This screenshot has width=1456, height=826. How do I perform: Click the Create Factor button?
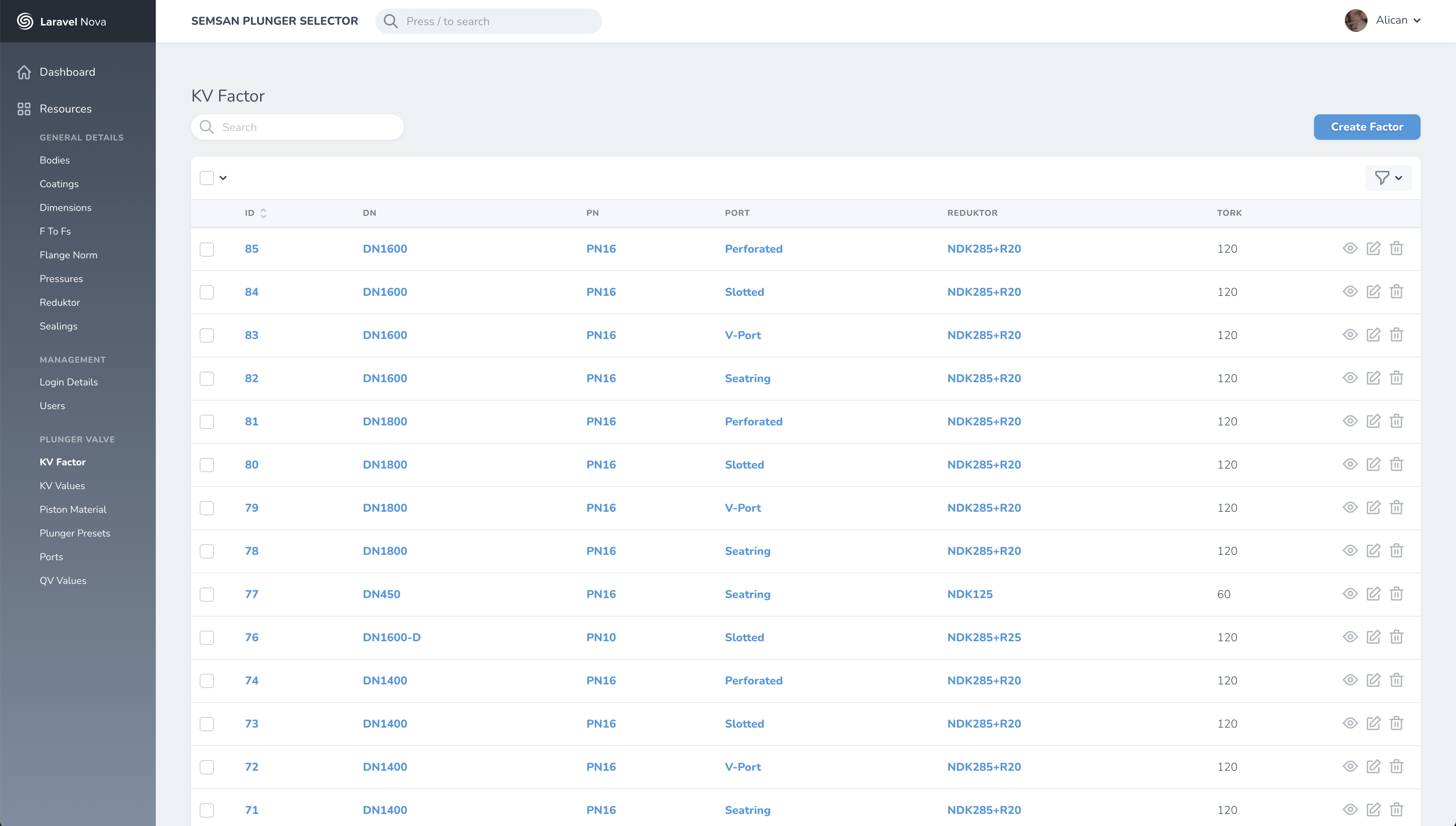coord(1367,127)
